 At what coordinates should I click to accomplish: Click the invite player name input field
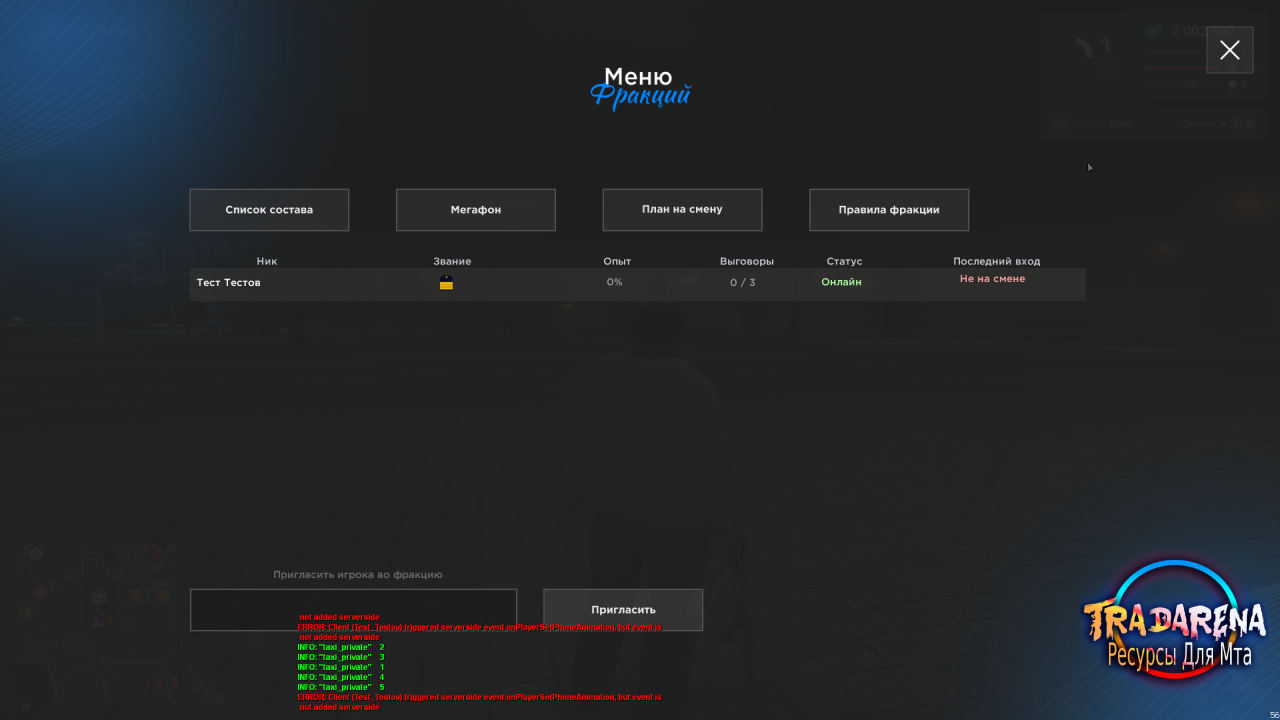pos(354,610)
